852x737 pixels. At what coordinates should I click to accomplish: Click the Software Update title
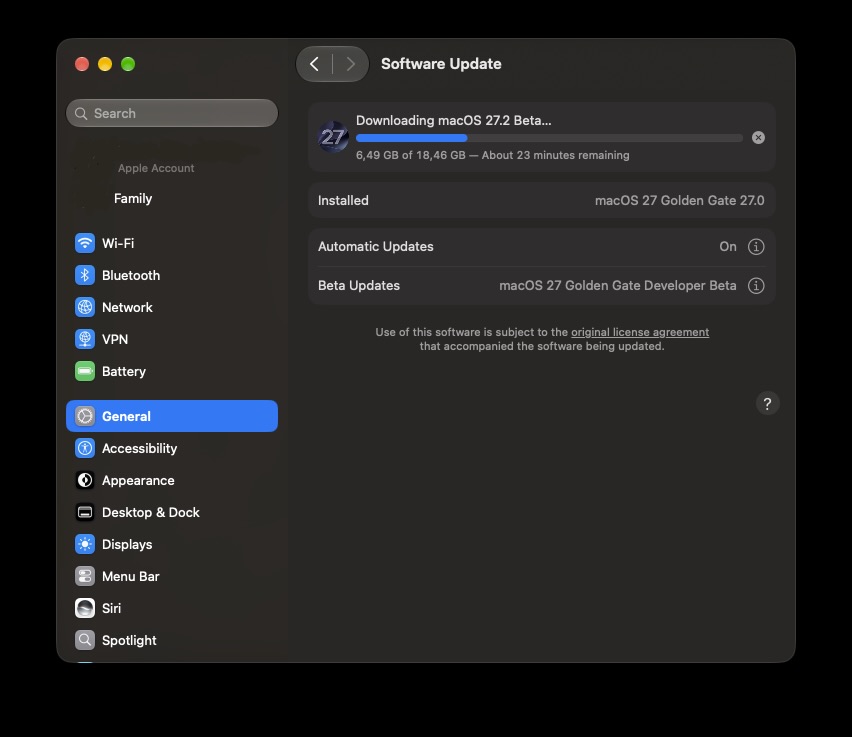click(x=441, y=64)
